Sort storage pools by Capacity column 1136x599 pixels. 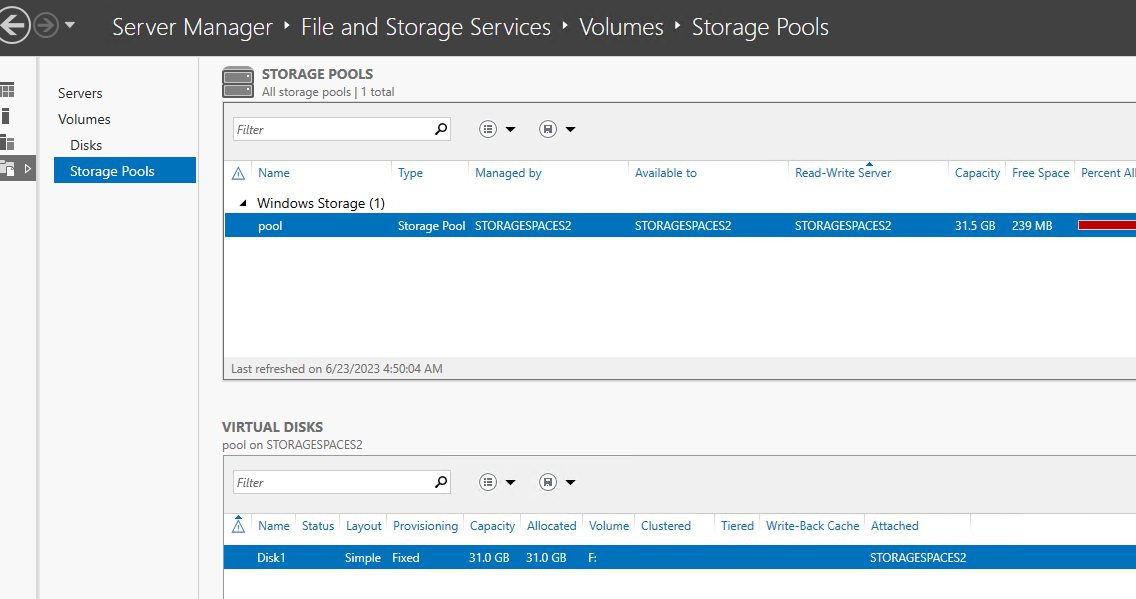click(x=977, y=173)
